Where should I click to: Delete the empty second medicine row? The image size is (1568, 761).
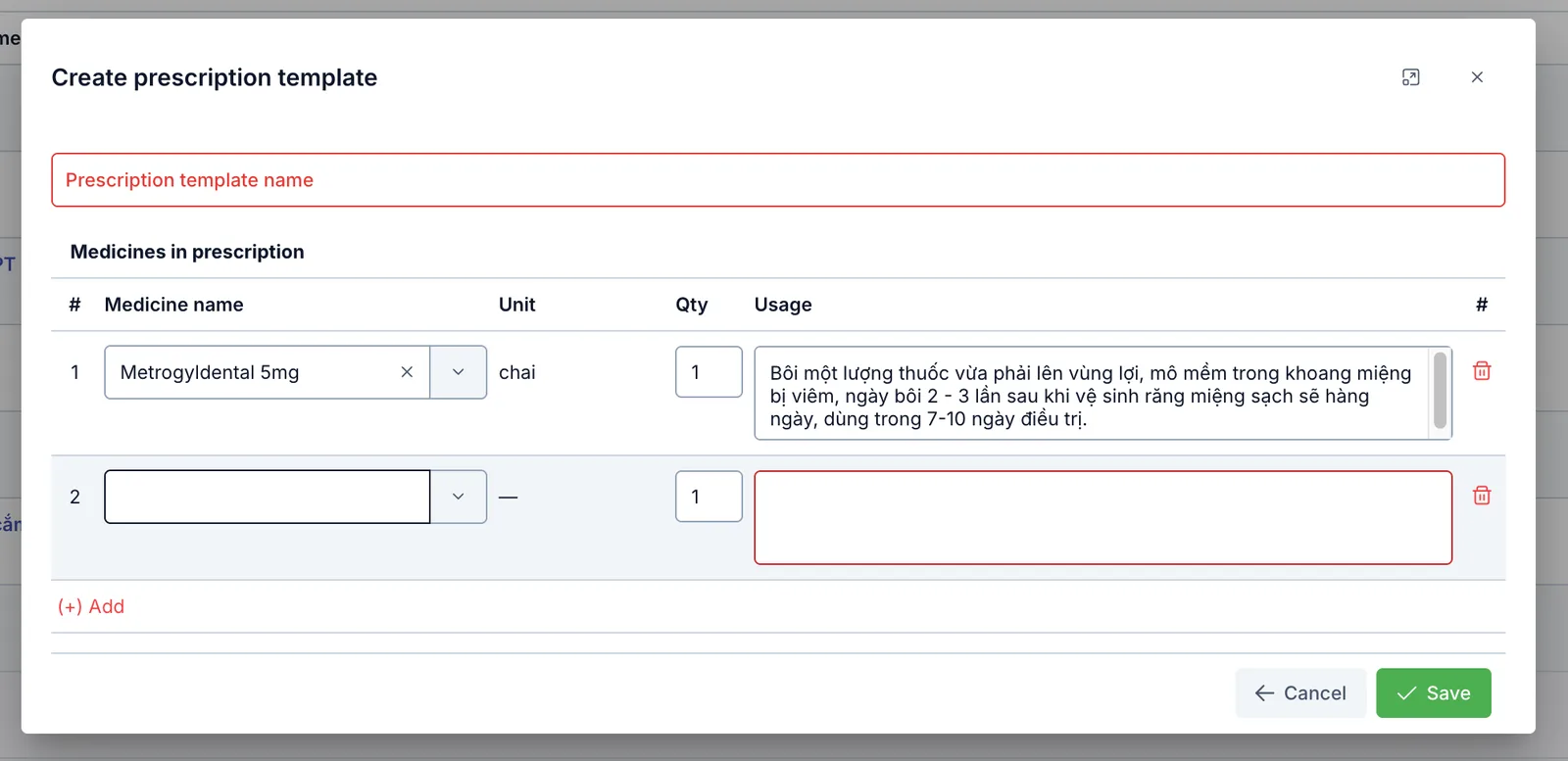tap(1482, 495)
